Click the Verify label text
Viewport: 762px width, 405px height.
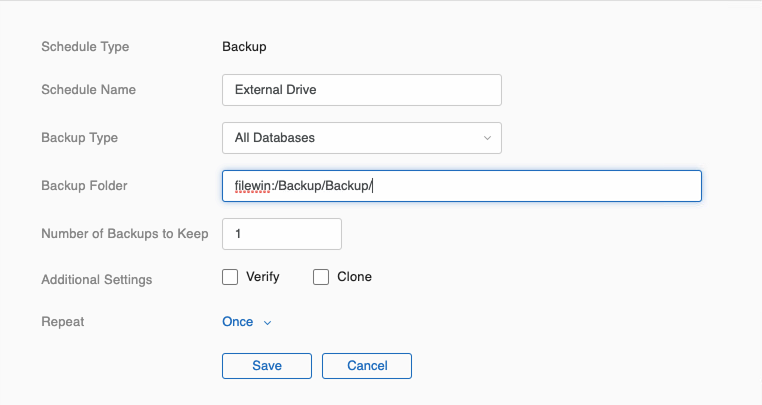(x=262, y=277)
